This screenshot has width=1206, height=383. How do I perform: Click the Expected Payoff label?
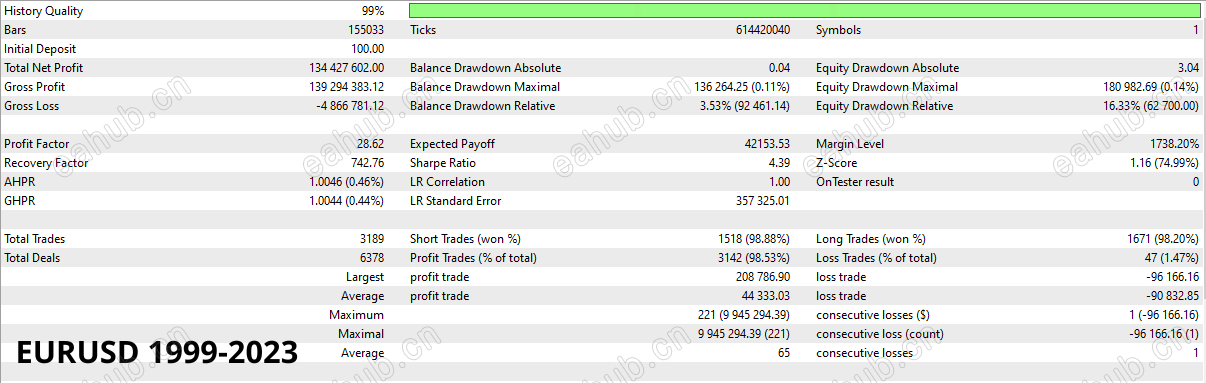pos(452,144)
